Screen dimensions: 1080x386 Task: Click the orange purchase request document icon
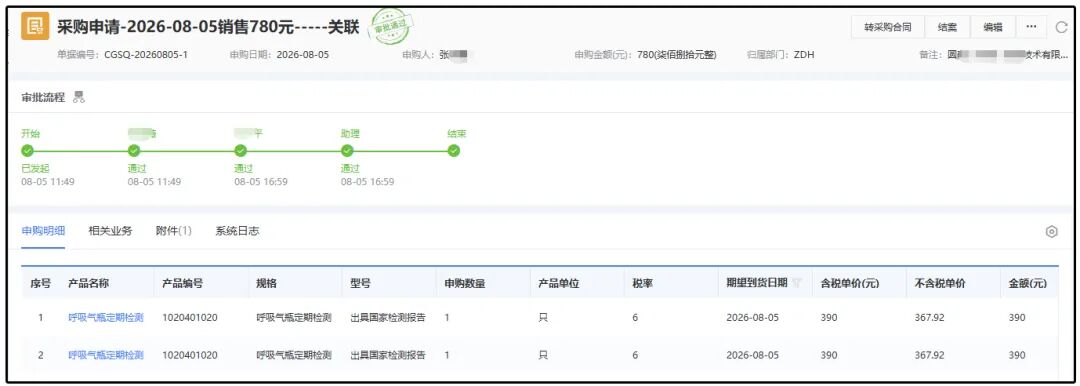(35, 26)
